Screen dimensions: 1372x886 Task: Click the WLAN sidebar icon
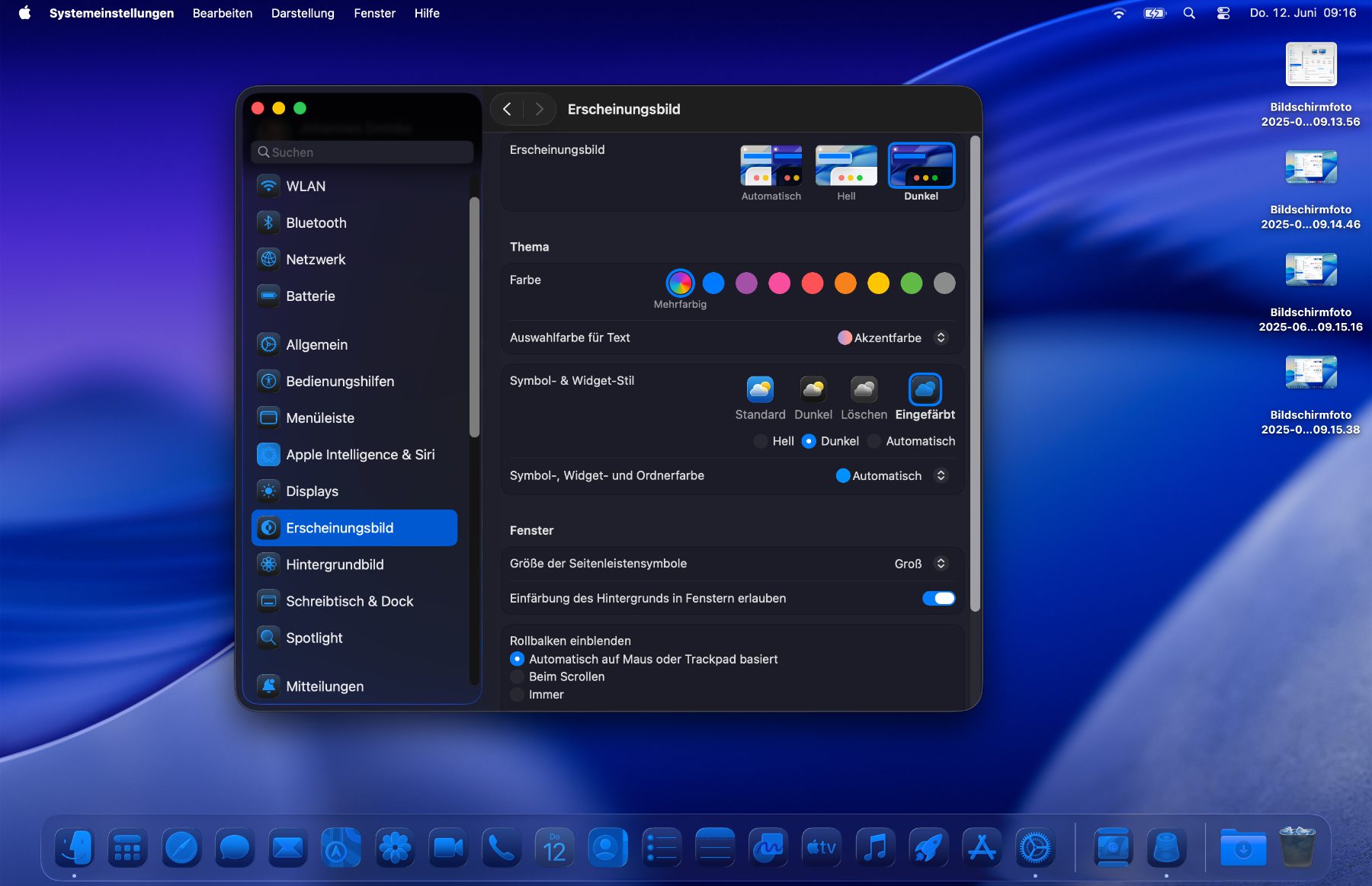[268, 186]
